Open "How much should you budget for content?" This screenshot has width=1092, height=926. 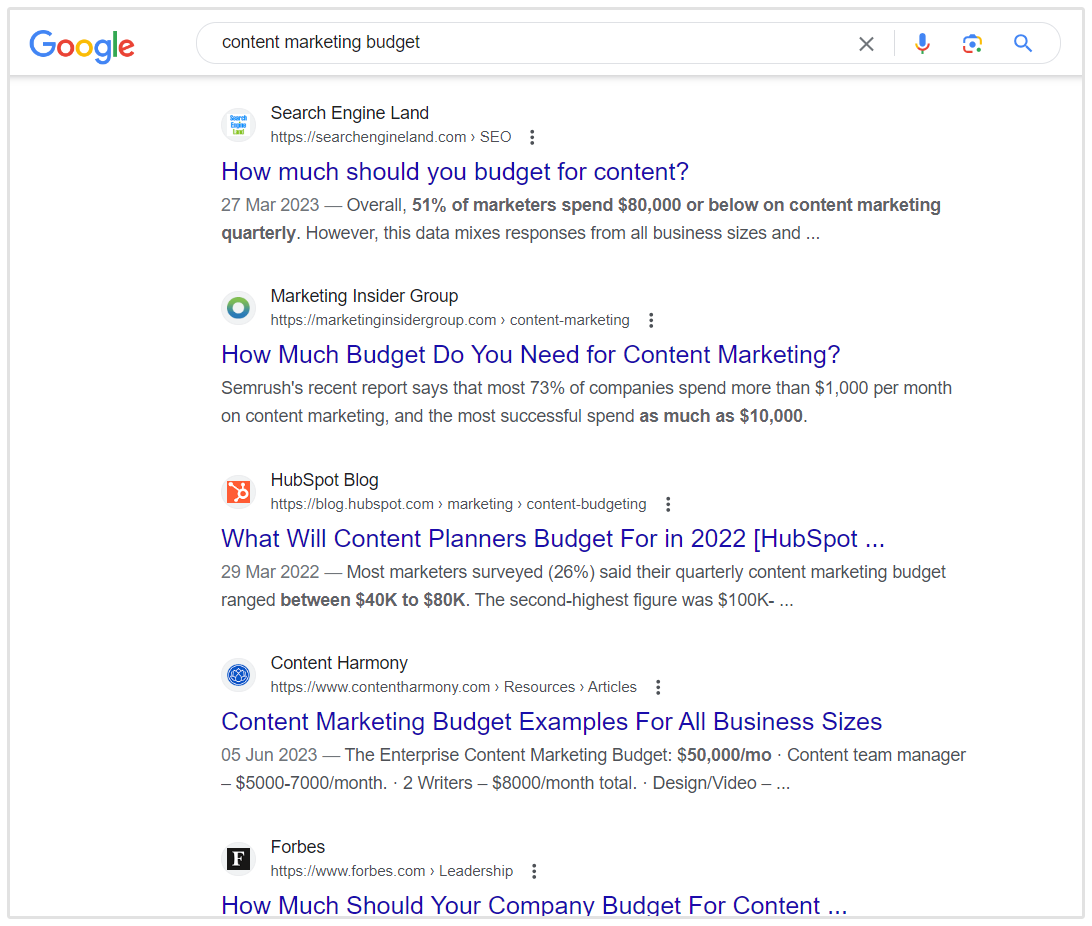454,172
